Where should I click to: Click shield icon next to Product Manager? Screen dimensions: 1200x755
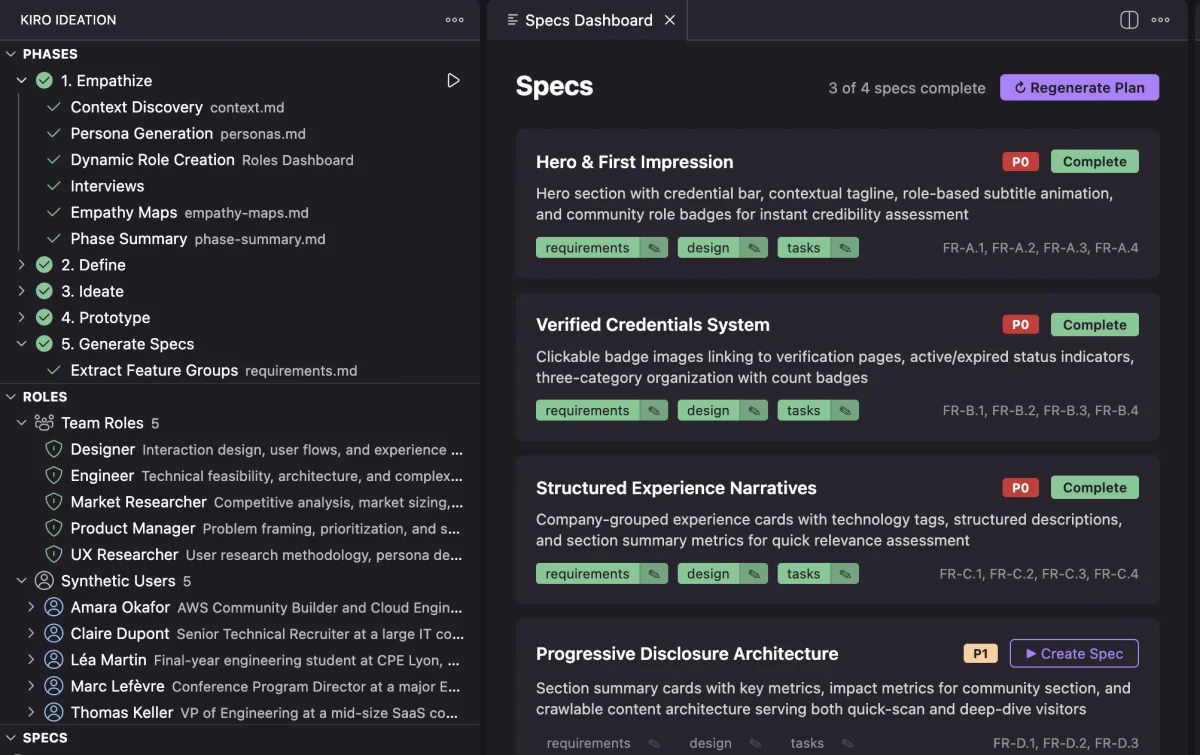54,528
